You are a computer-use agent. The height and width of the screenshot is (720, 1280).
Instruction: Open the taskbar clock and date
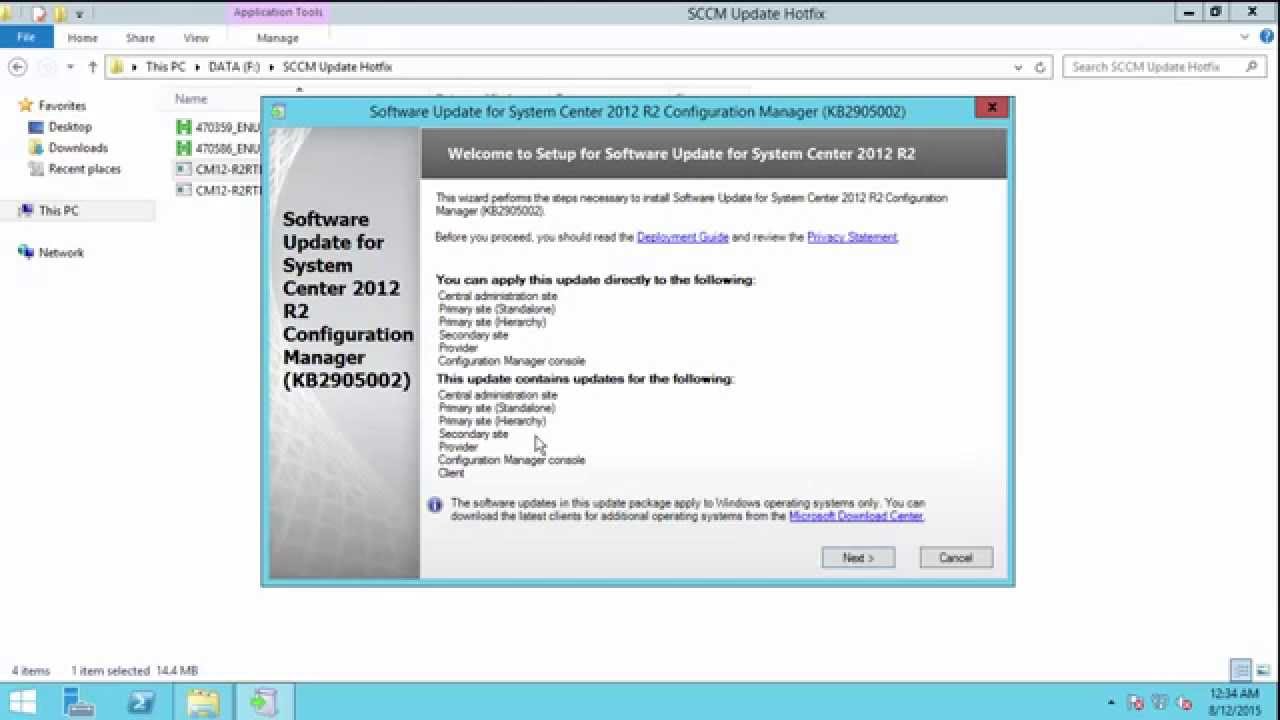[1234, 702]
